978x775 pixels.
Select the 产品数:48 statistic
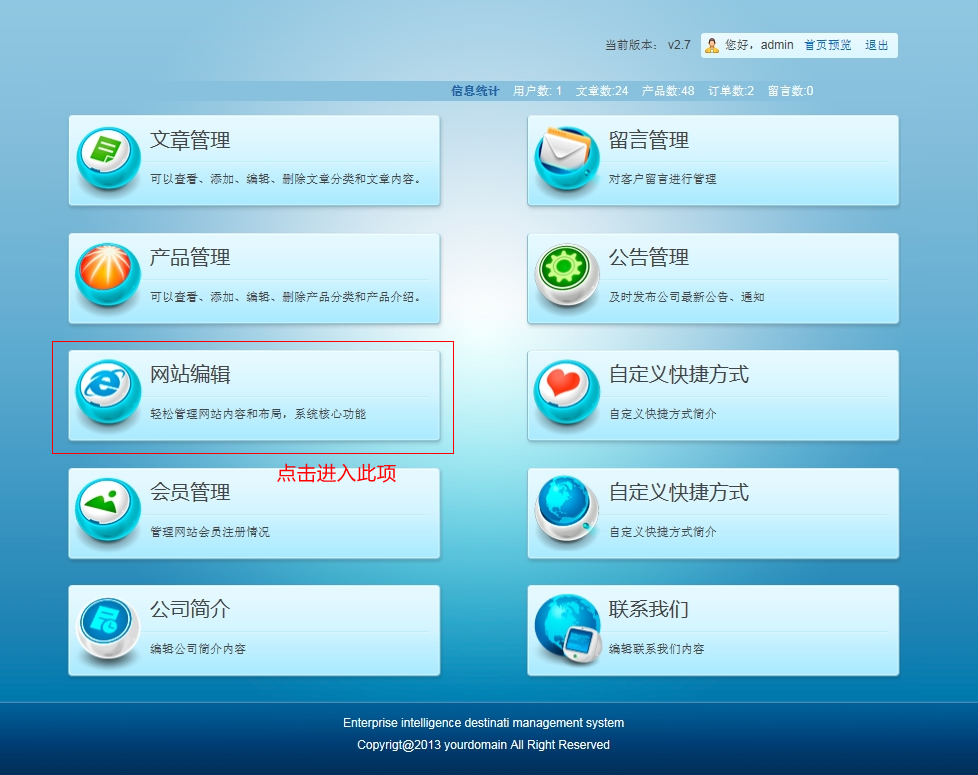pyautogui.click(x=668, y=91)
